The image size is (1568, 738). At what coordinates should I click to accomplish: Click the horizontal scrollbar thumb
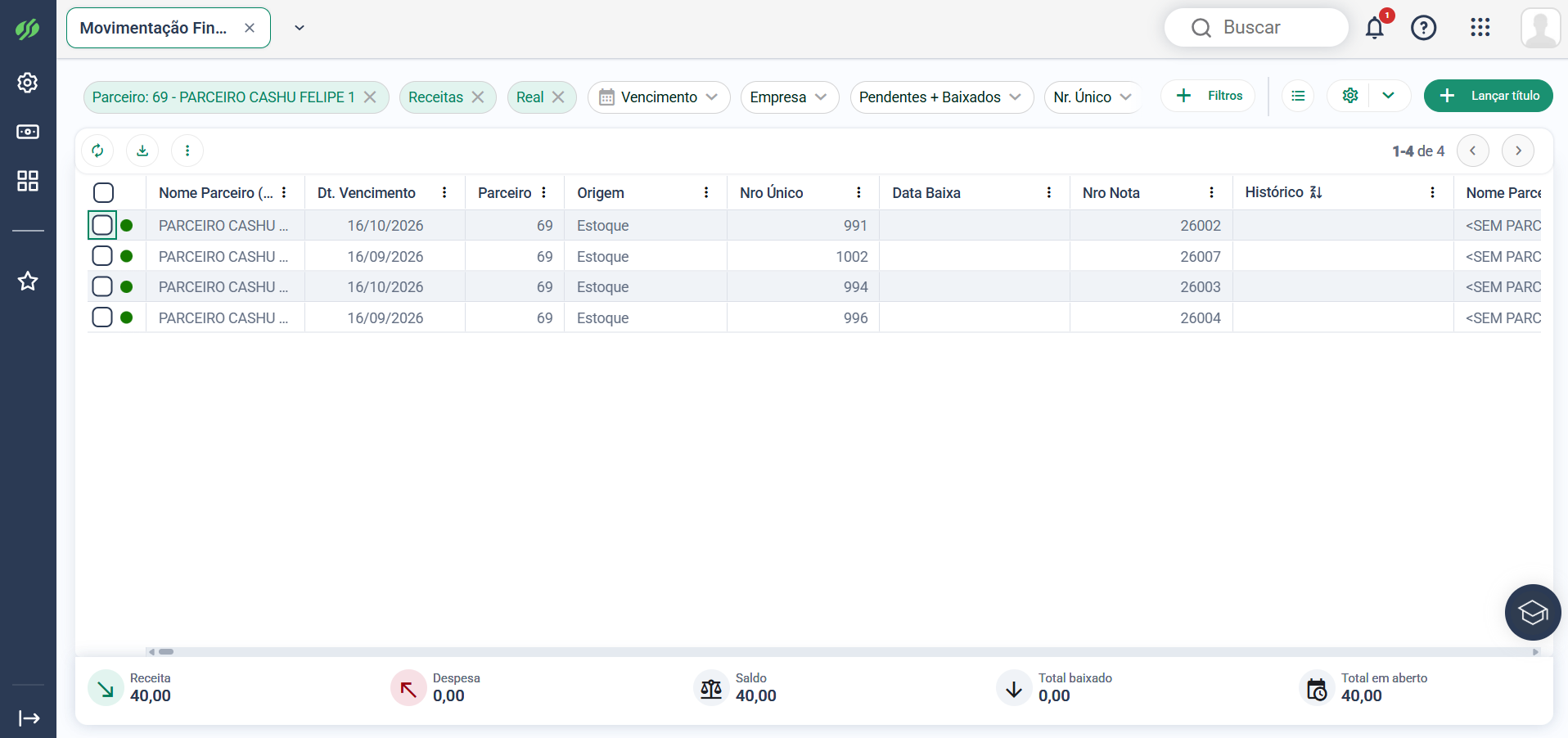pos(166,652)
